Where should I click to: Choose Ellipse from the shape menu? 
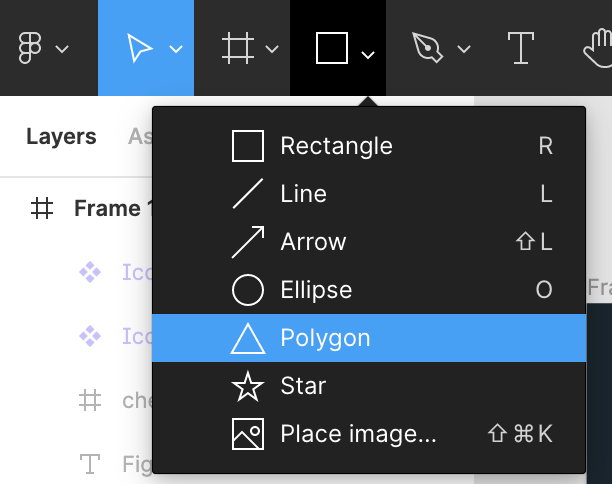316,290
